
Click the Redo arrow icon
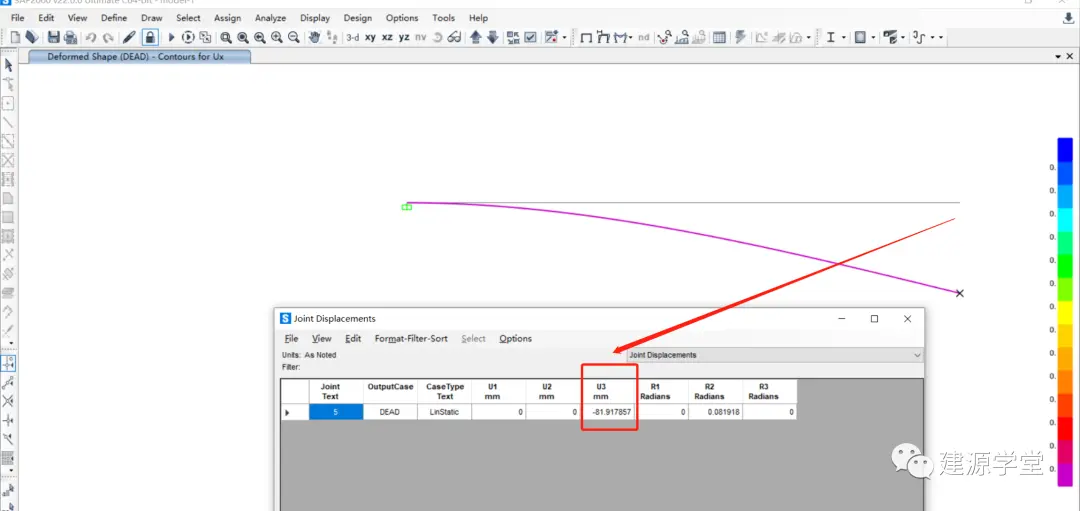tap(107, 38)
